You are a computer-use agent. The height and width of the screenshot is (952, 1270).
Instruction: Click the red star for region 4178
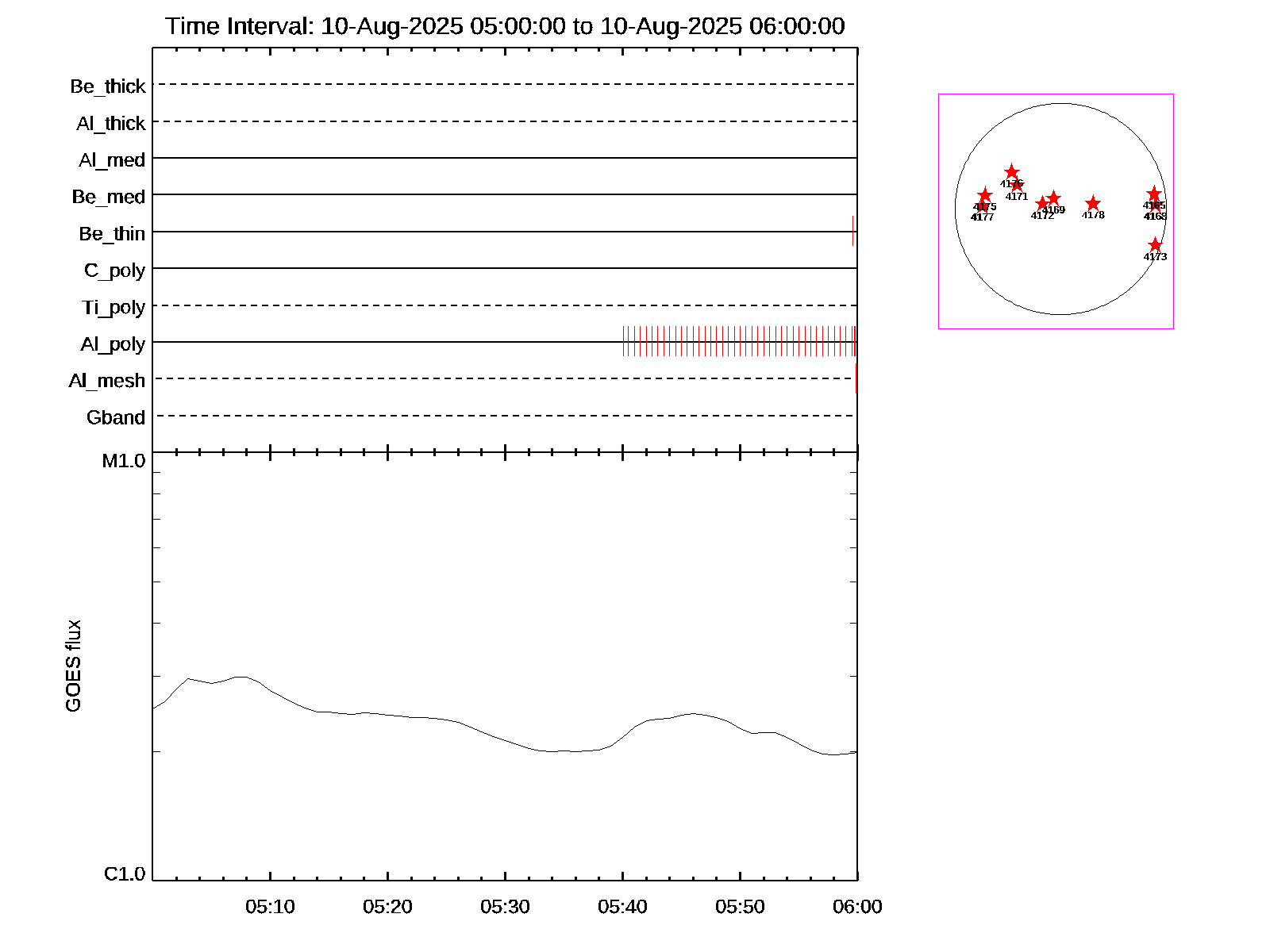point(1093,204)
